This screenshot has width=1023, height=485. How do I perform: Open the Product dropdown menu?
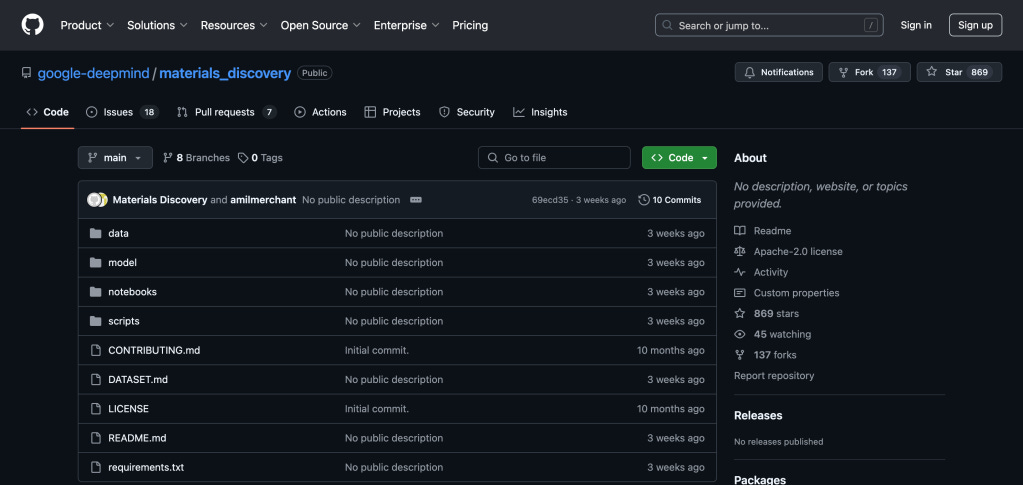[87, 25]
